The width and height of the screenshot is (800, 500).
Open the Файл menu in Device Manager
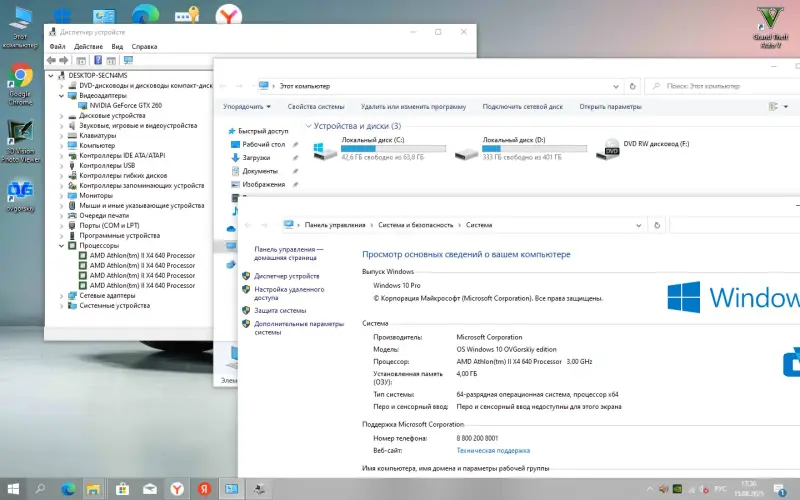[57, 46]
